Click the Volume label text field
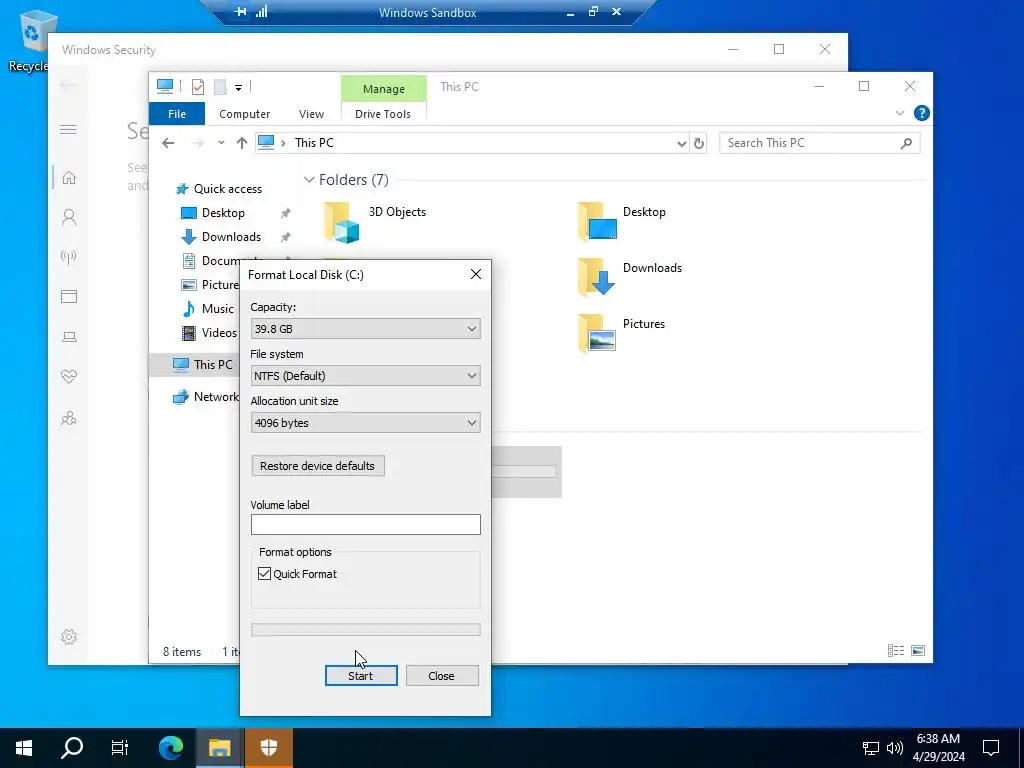Screen dimensions: 1024x768 pos(366,524)
